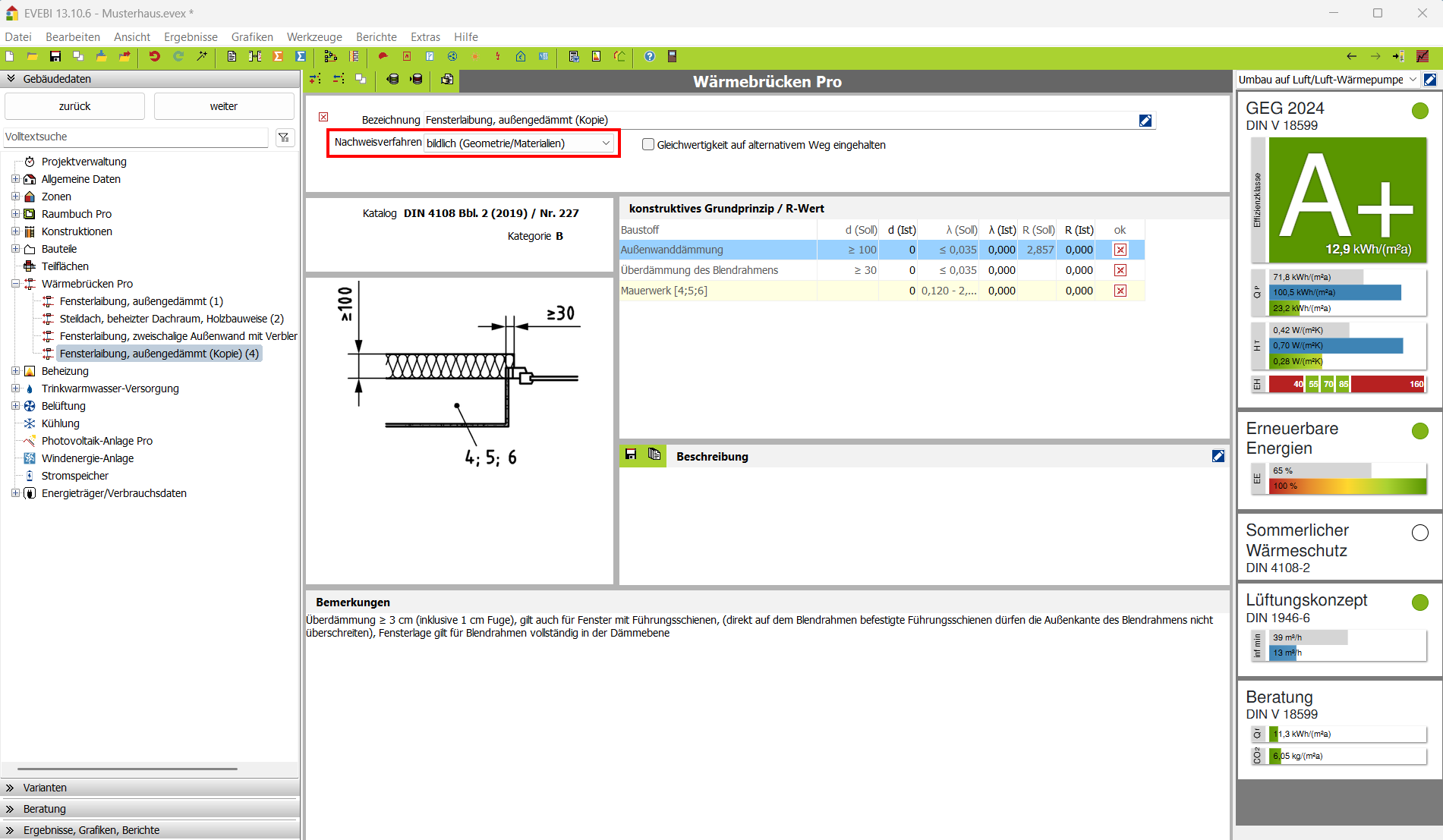Screen dimensions: 1443x840
Task: Click the add thermal bridge icon
Action: (x=315, y=79)
